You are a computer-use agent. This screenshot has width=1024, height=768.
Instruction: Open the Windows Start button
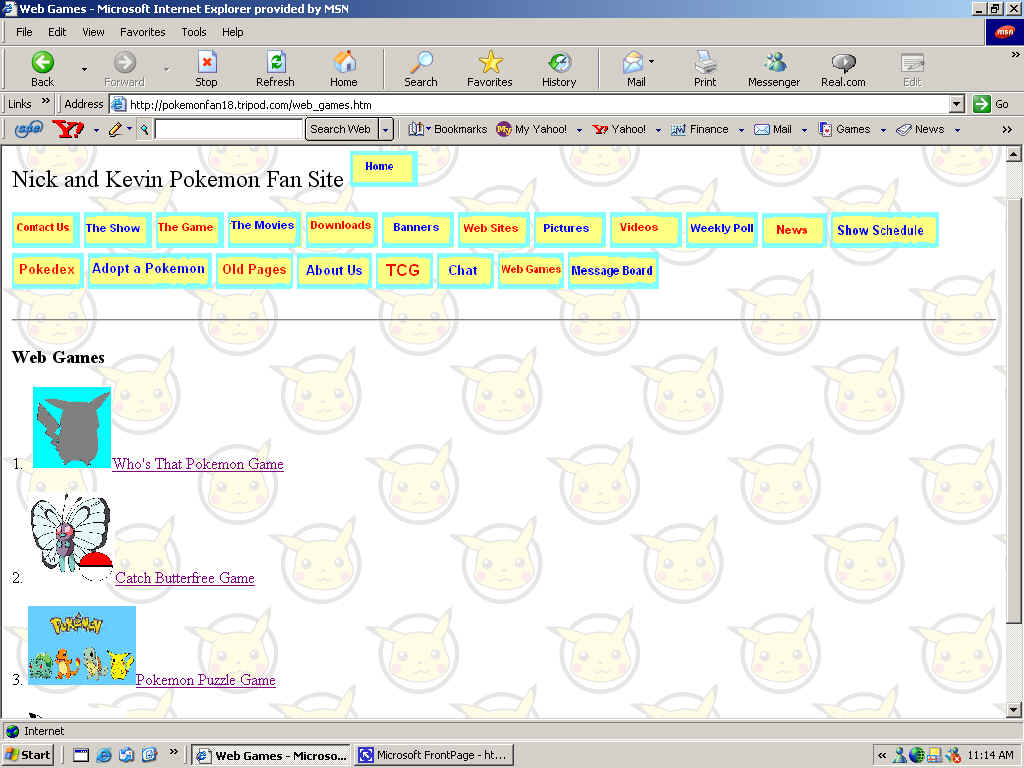pos(28,755)
